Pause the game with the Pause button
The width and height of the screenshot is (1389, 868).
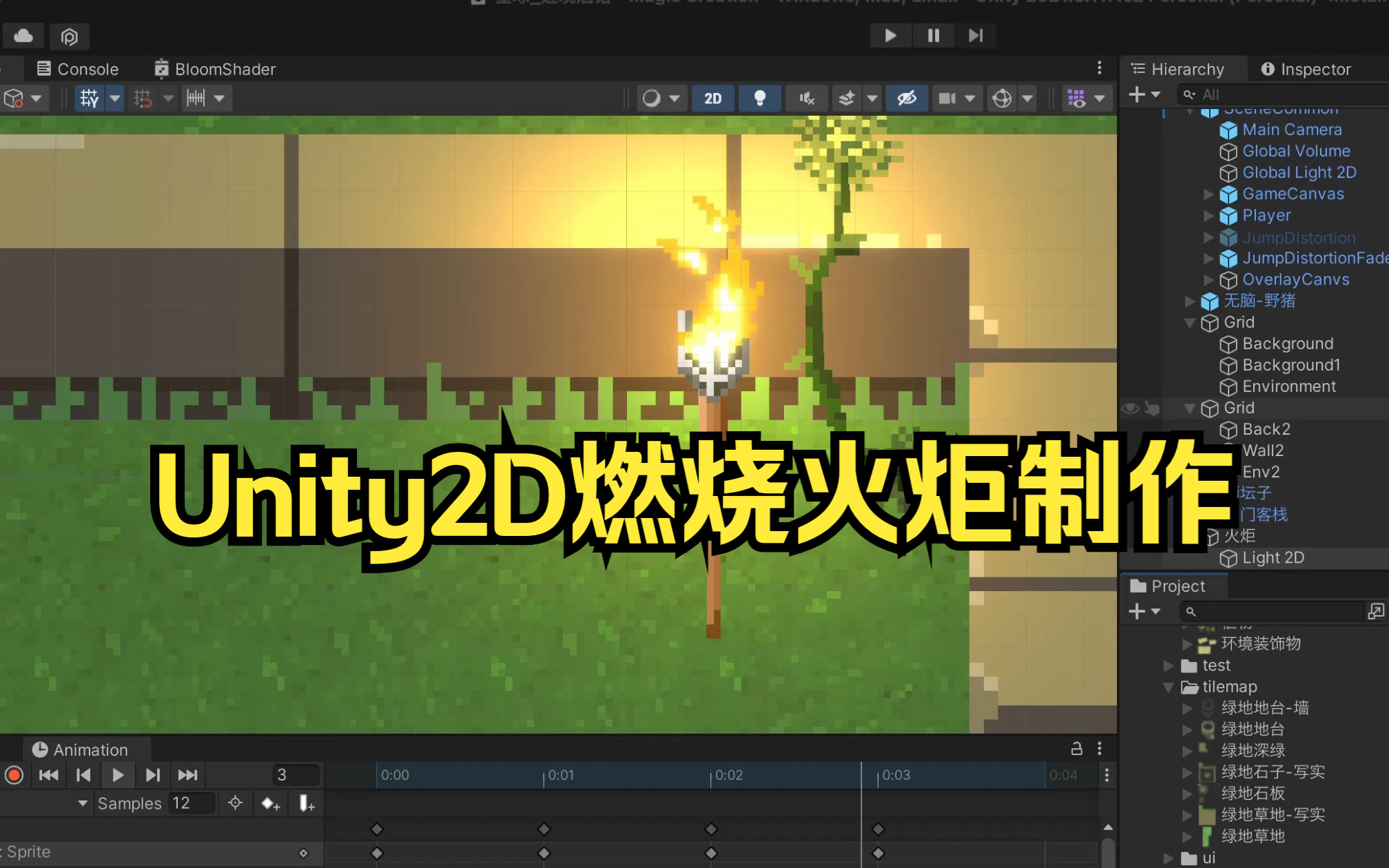[934, 35]
